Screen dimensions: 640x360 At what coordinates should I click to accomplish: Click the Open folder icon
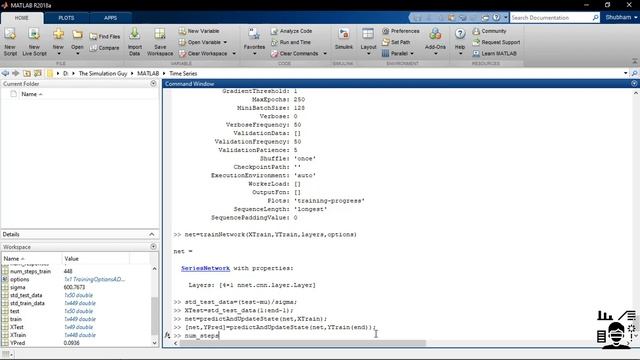77,35
